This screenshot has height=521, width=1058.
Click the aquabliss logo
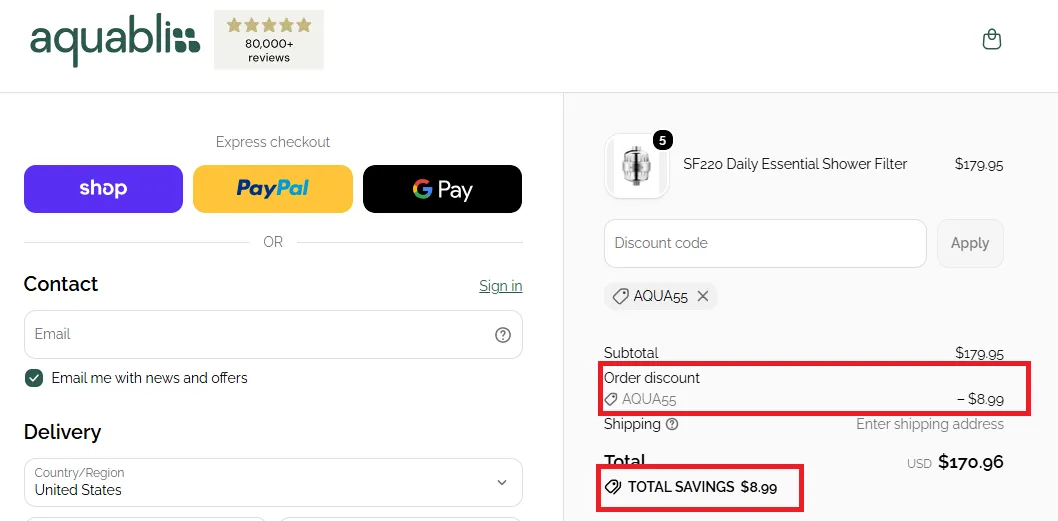tap(115, 39)
